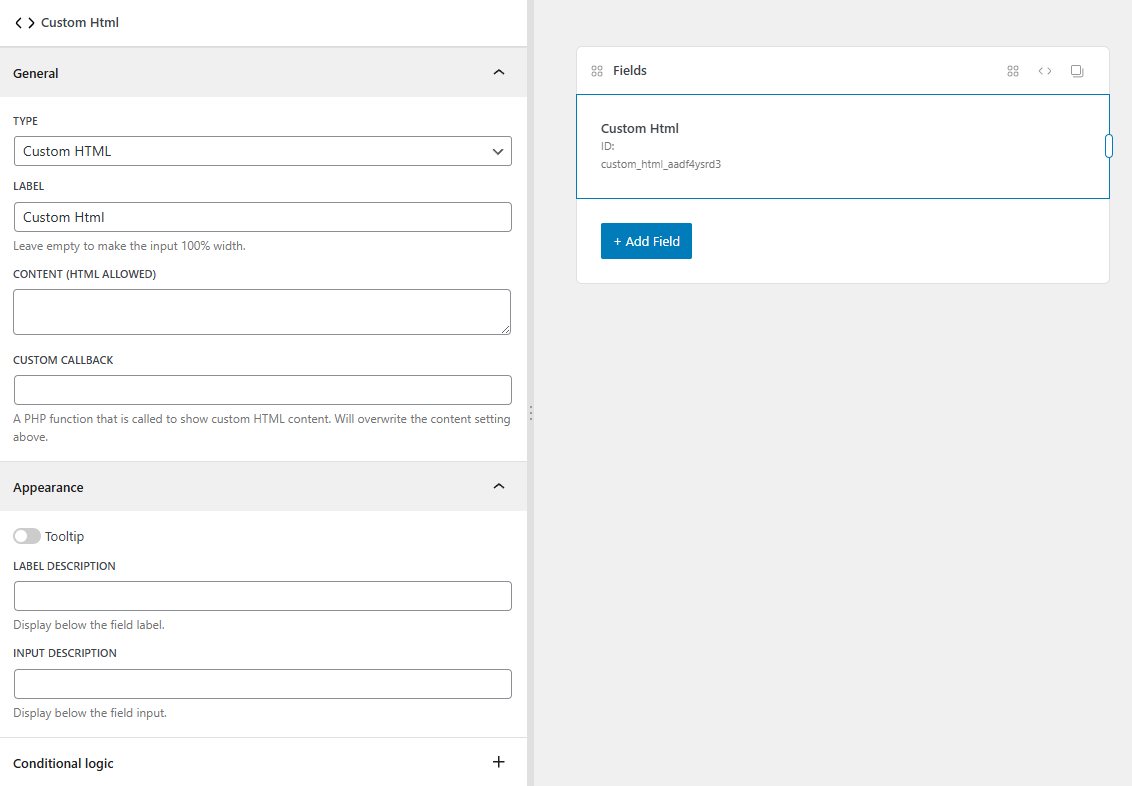Viewport: 1132px width, 786px height.
Task: Enable the Tooltip toggle
Action: coord(27,536)
